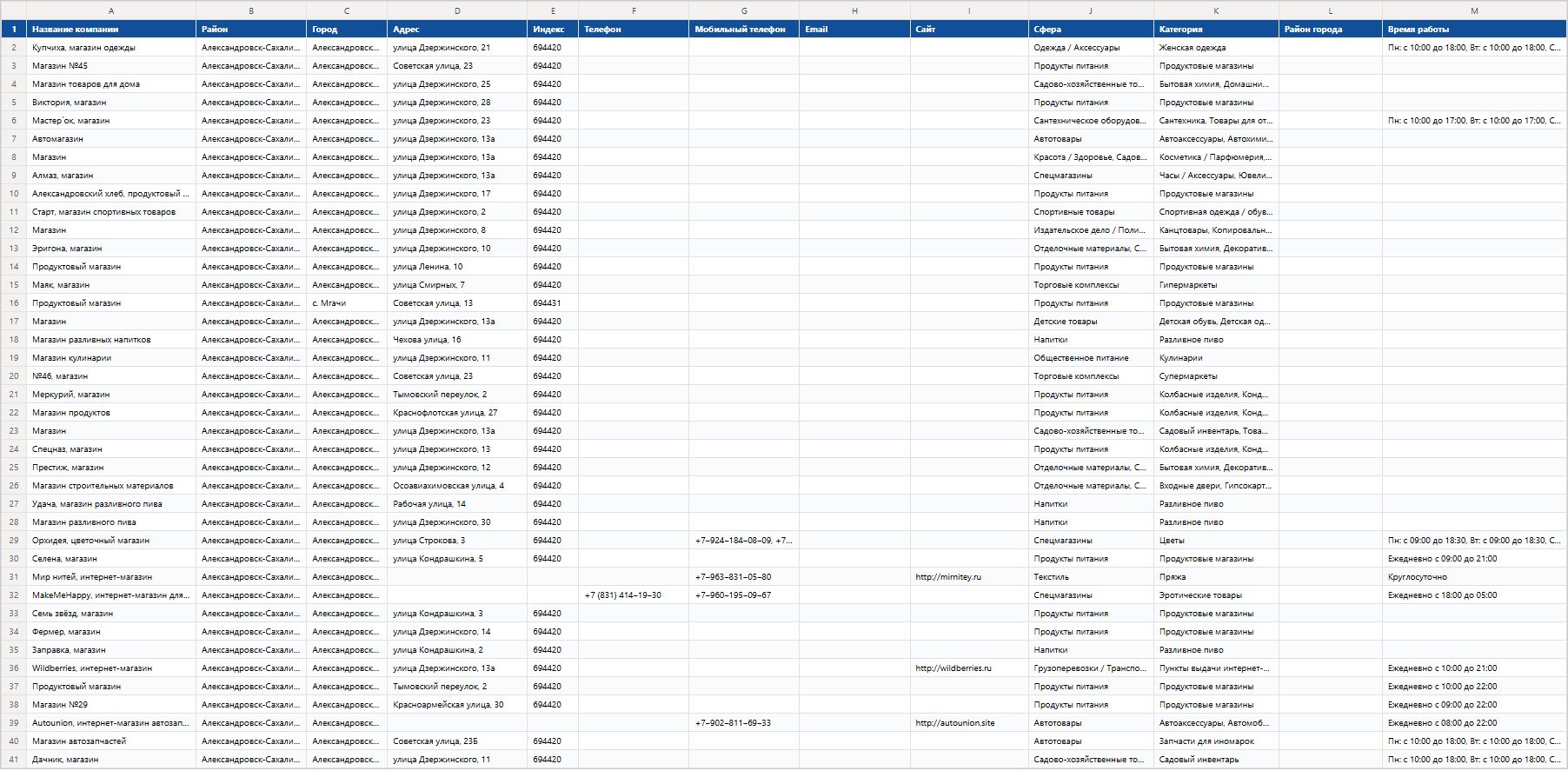Click the 'Кулинарии' category cell
Image resolution: width=1568 pixels, height=784 pixels.
click(1216, 358)
